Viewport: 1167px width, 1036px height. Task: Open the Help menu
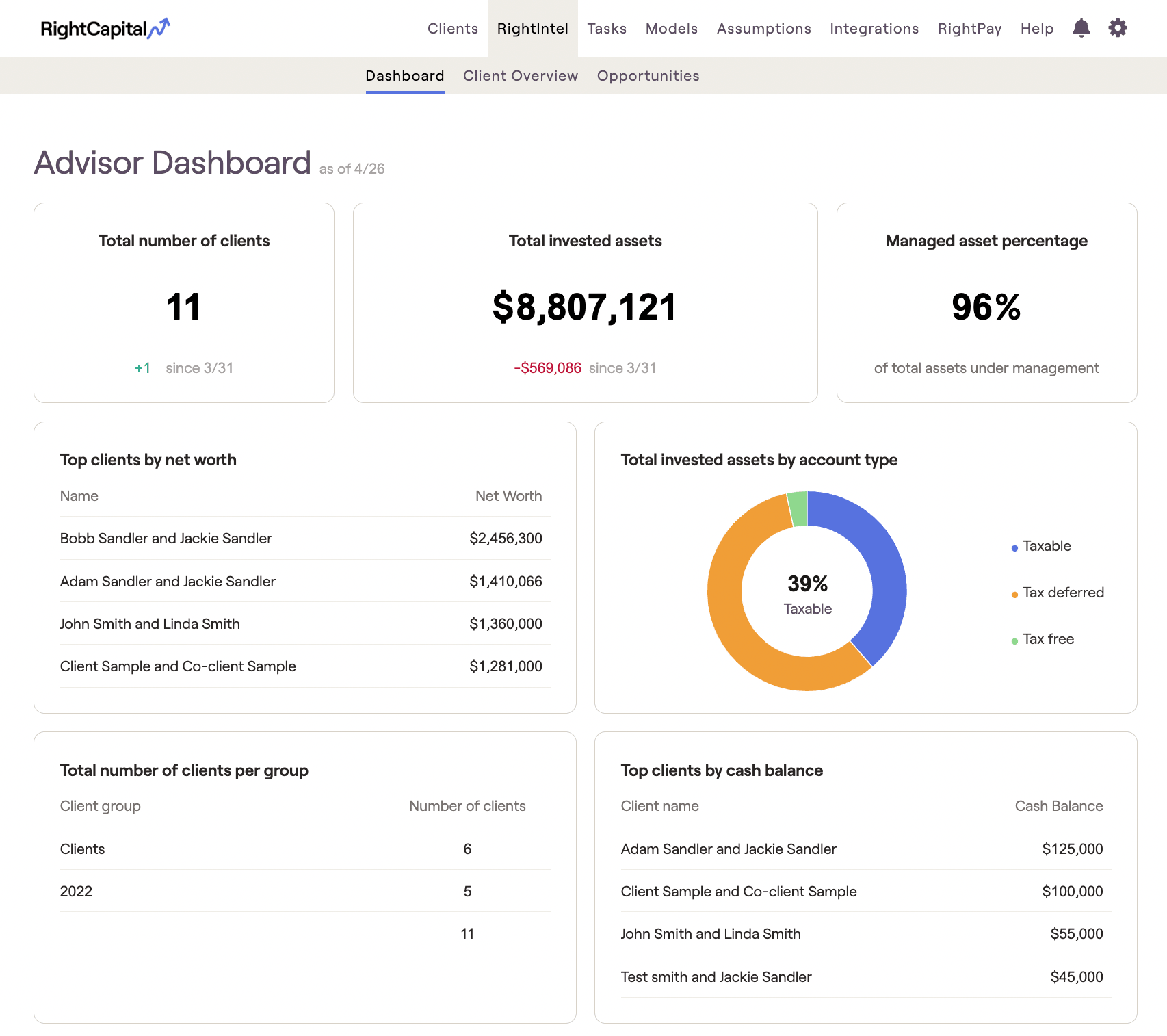click(1036, 28)
